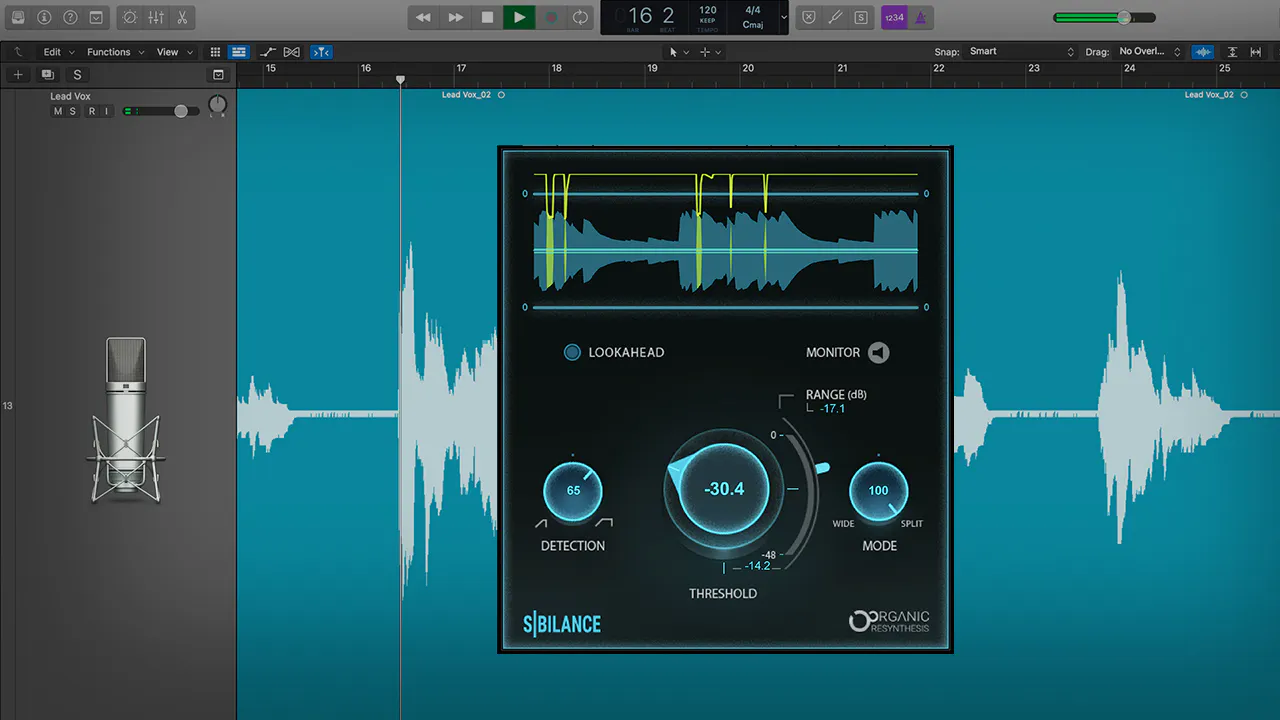Record-enable the Lead Vox track
Viewport: 1280px width, 720px height.
(92, 111)
